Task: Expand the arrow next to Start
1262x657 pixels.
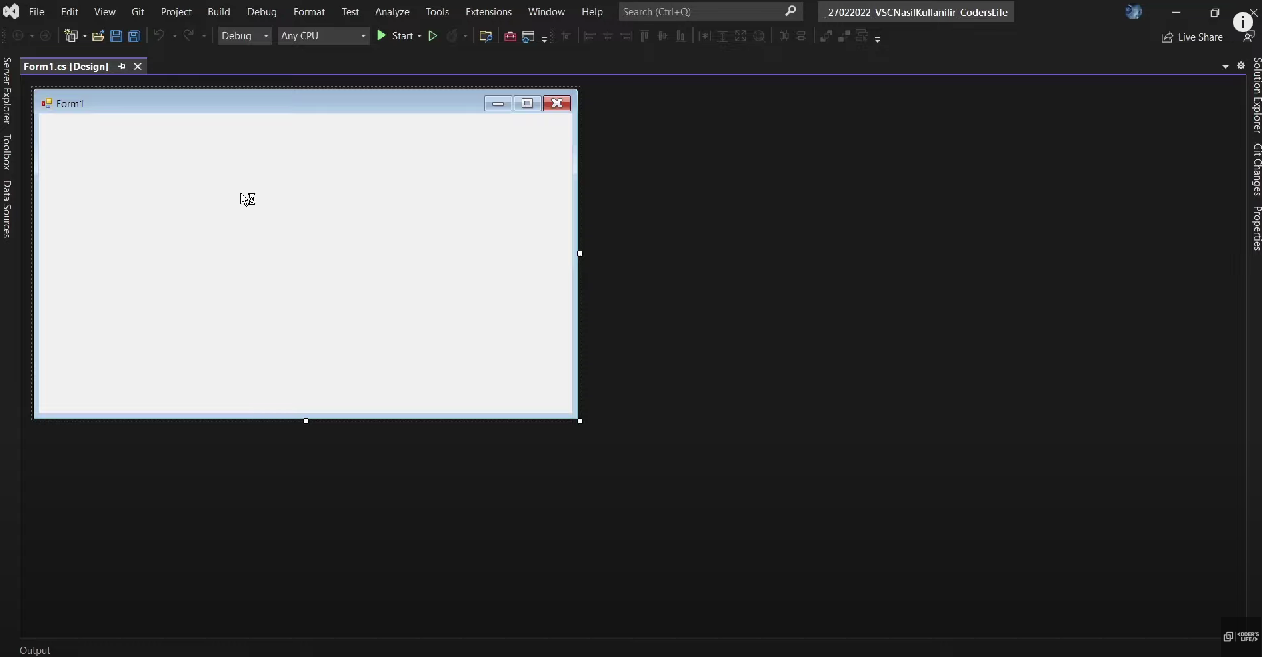Action: click(x=419, y=36)
